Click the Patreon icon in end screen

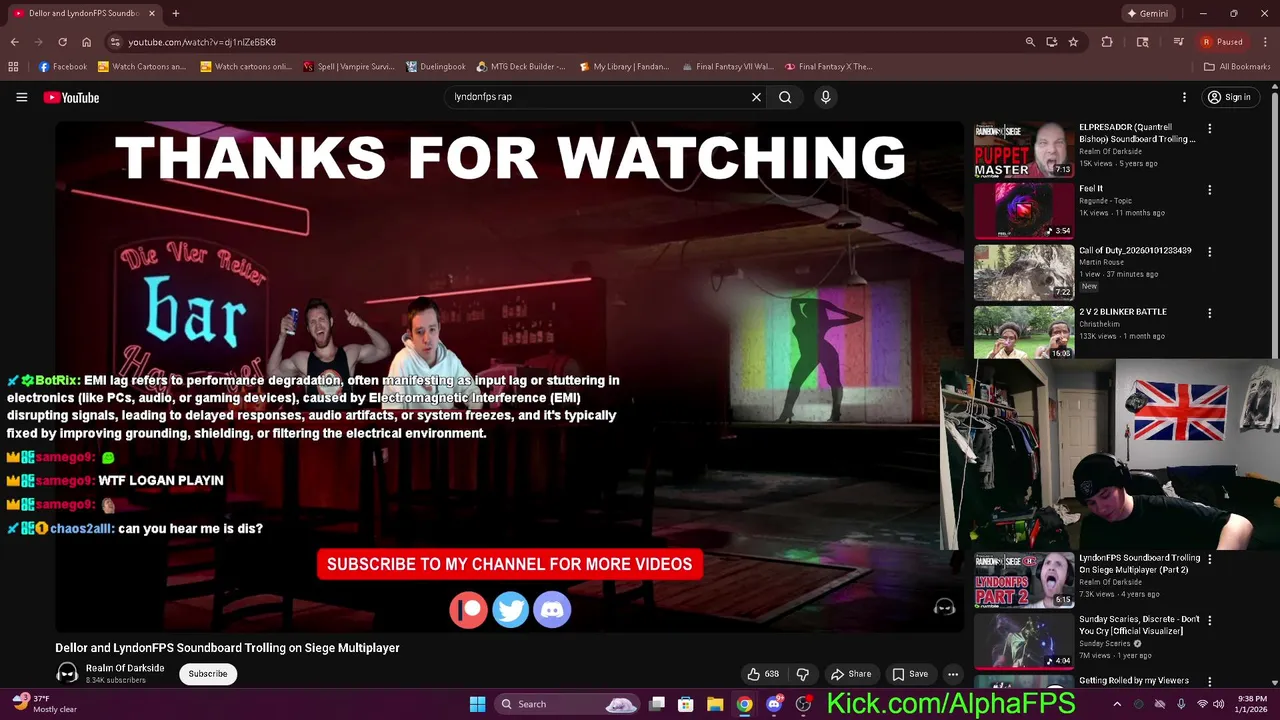point(468,609)
